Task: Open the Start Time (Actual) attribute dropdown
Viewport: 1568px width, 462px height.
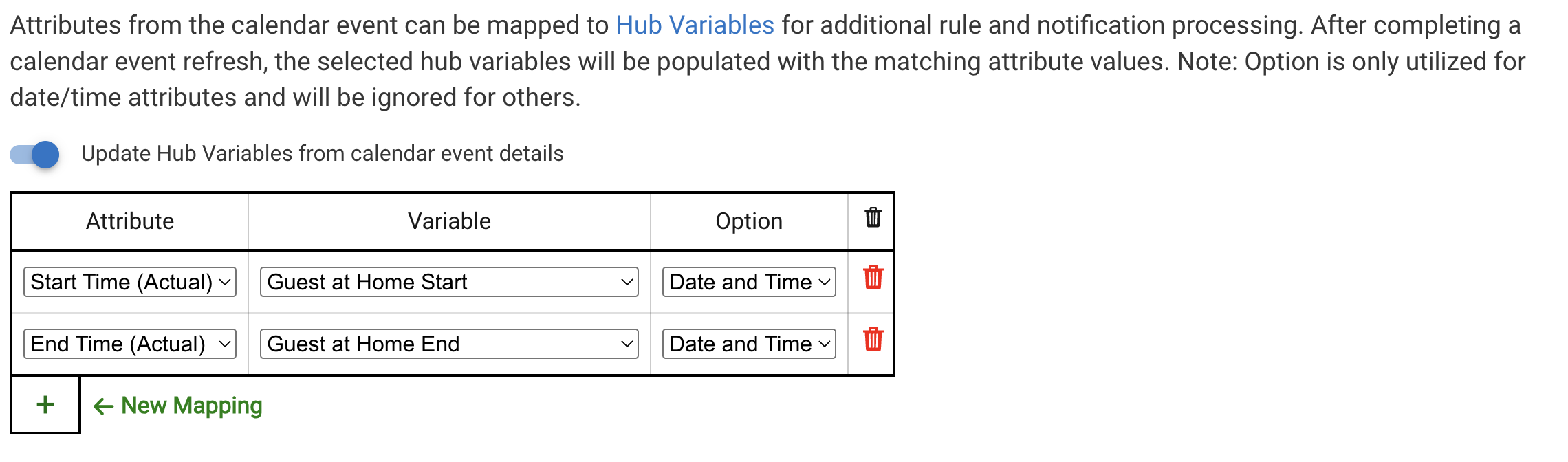Action: point(130,283)
